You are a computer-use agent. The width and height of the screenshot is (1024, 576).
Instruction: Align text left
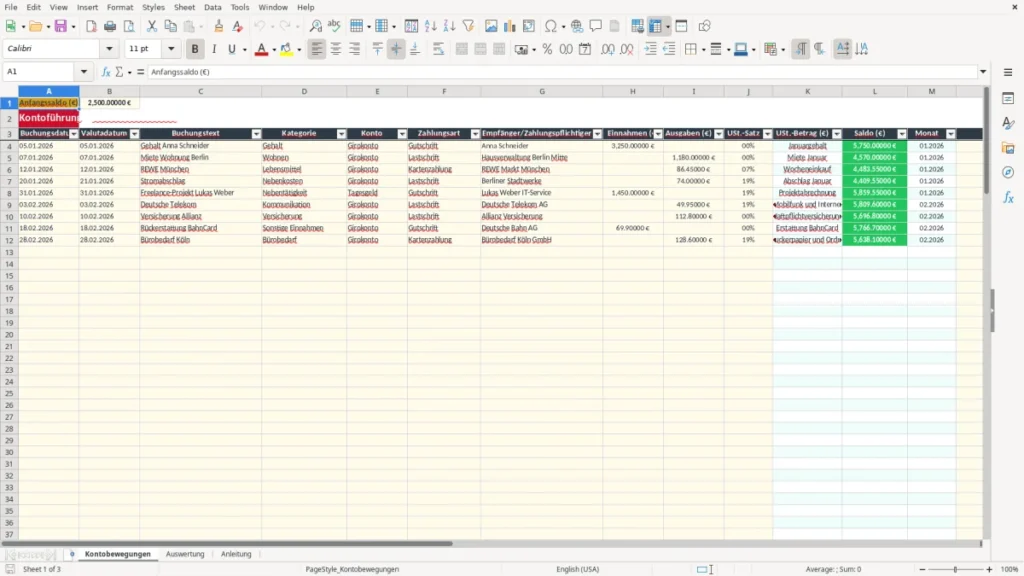(x=317, y=49)
